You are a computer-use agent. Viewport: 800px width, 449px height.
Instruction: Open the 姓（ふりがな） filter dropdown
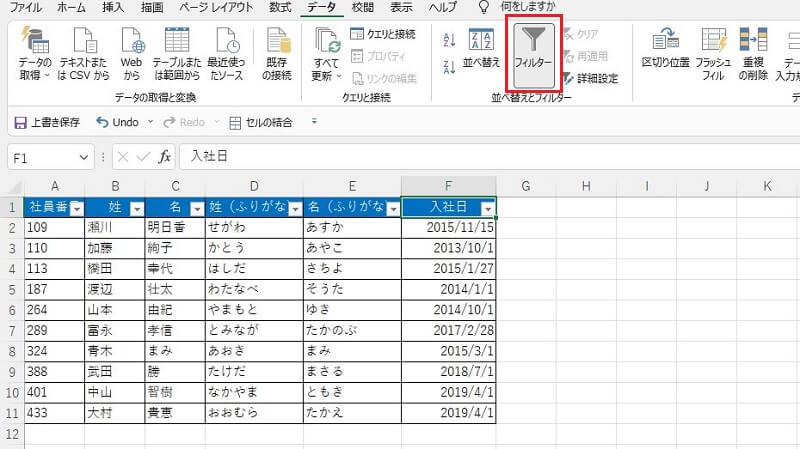pos(295,208)
